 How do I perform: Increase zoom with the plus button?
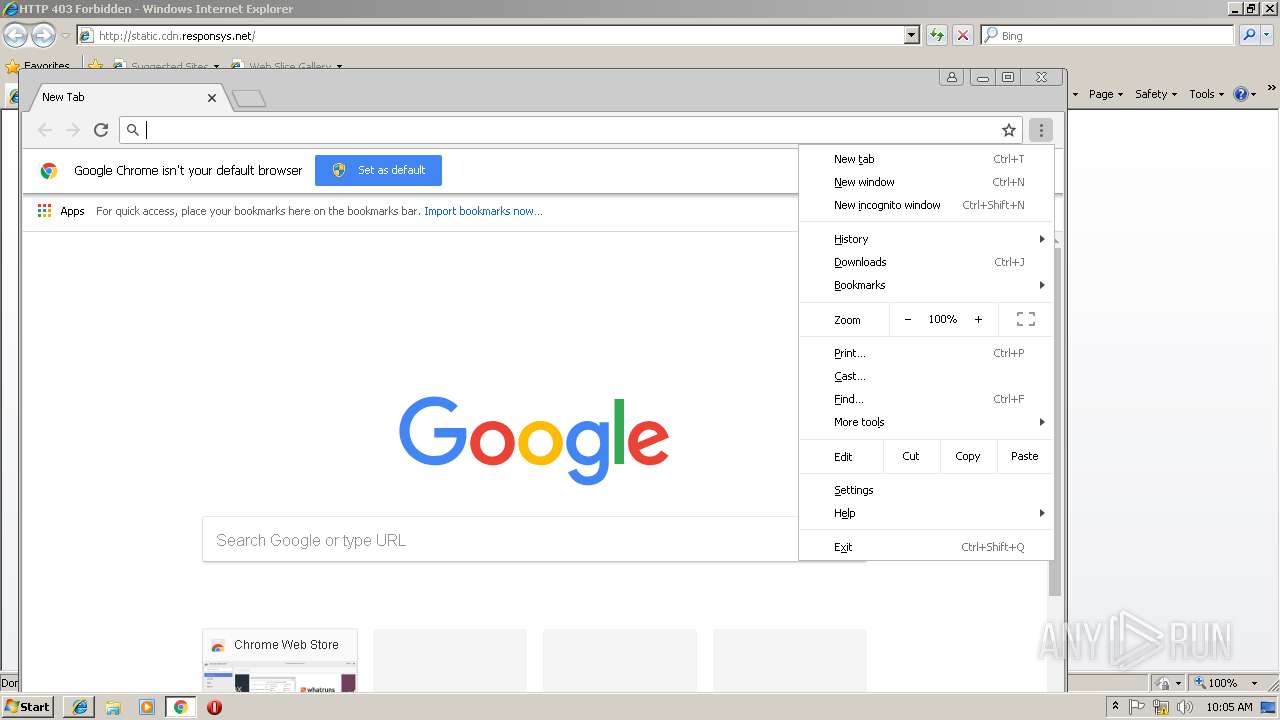[978, 319]
